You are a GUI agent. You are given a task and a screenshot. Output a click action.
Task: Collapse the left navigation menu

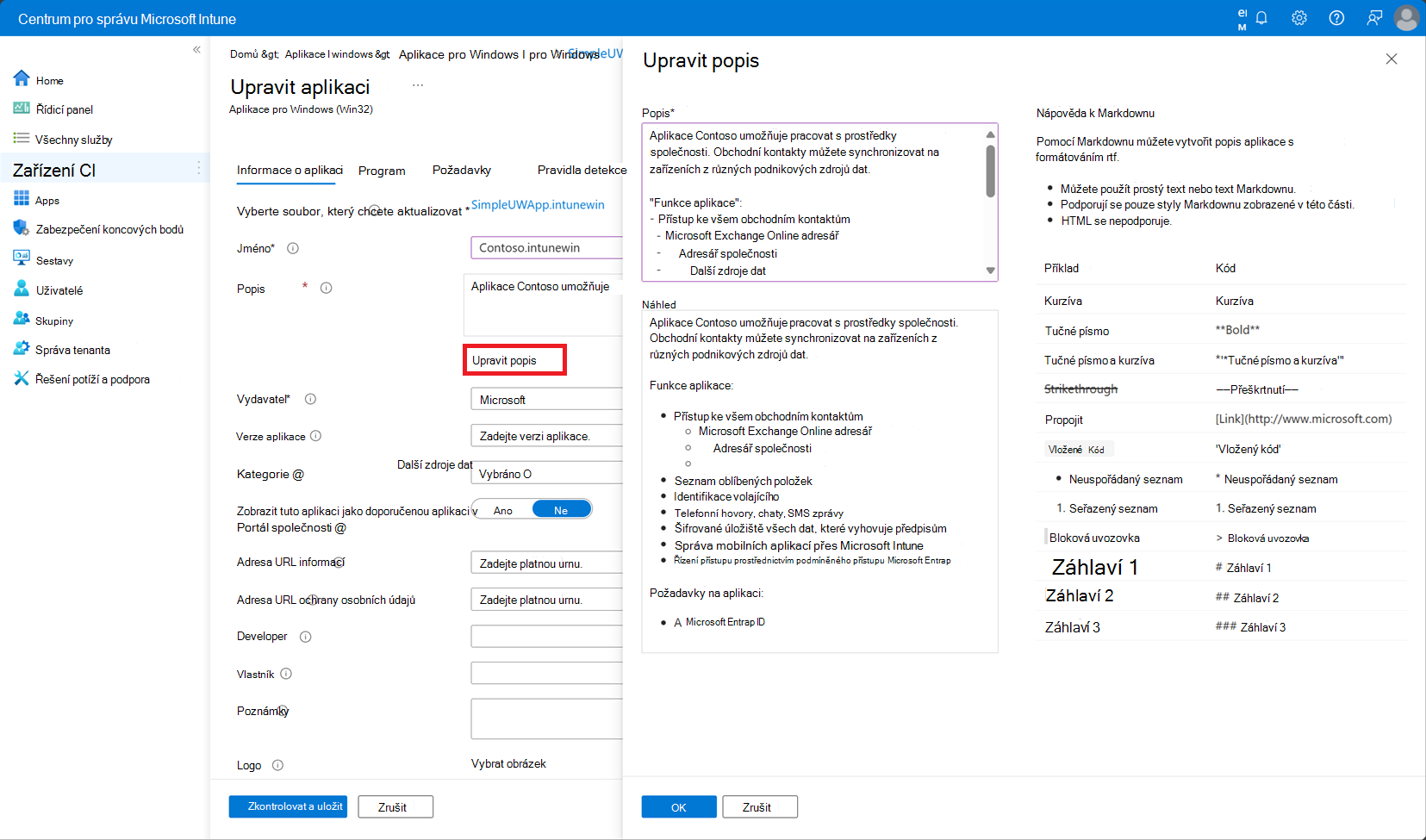(x=196, y=50)
